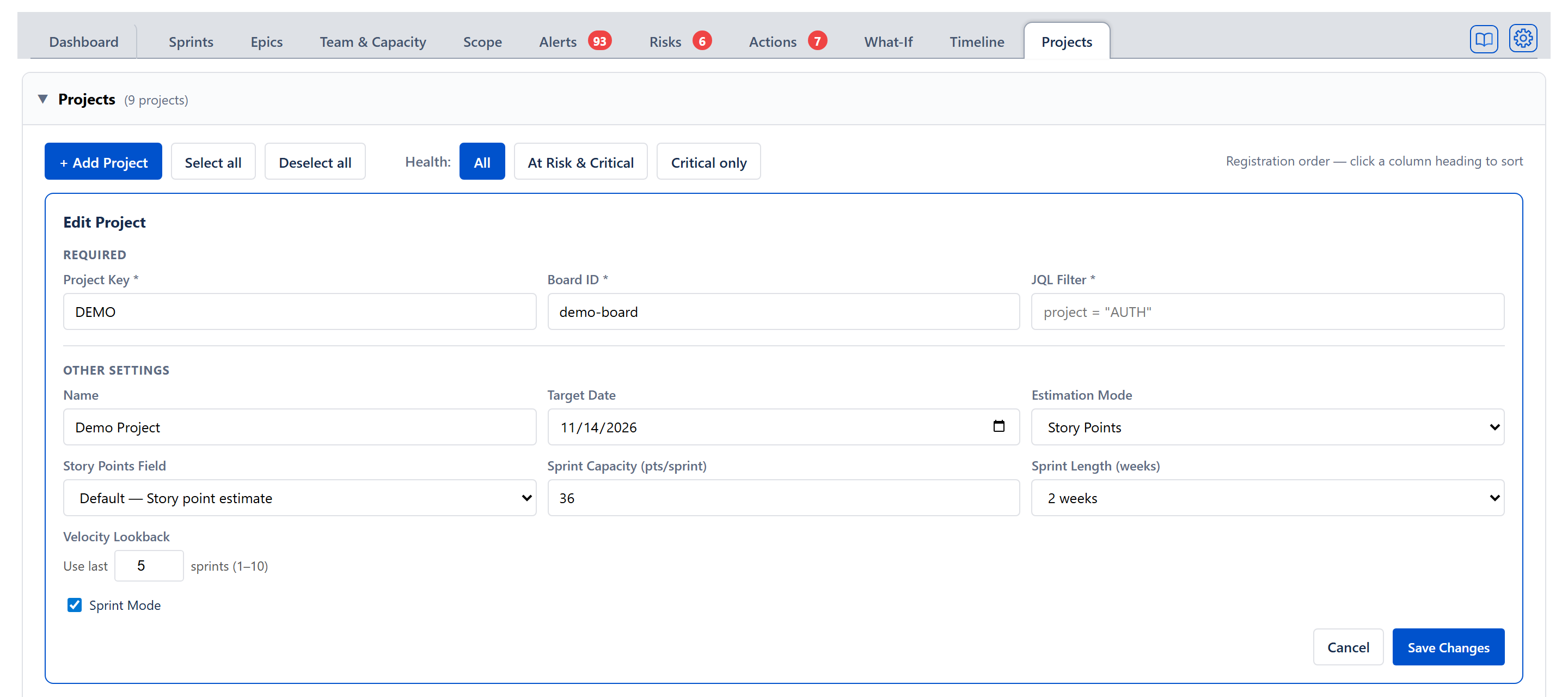The height and width of the screenshot is (697, 1568).
Task: Uncheck the Sprint Mode checkbox
Action: click(x=74, y=604)
